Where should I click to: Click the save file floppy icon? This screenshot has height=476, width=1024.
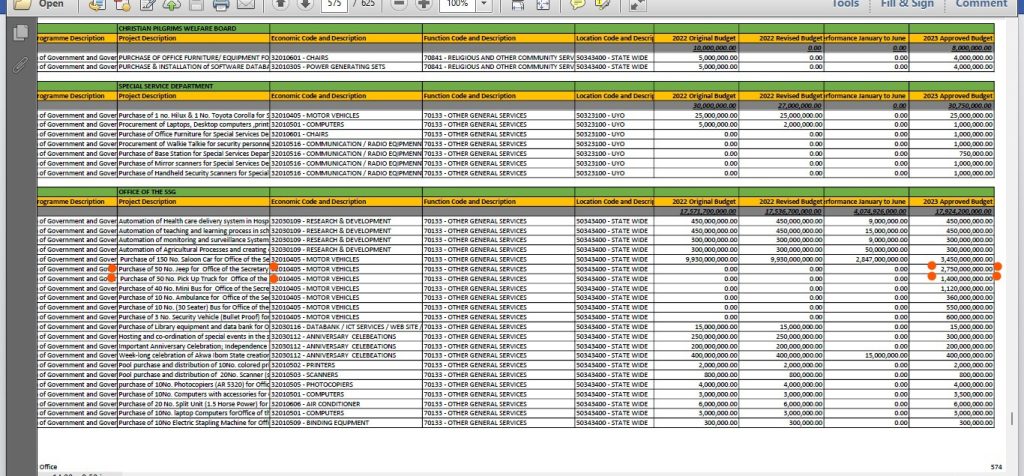click(196, 4)
